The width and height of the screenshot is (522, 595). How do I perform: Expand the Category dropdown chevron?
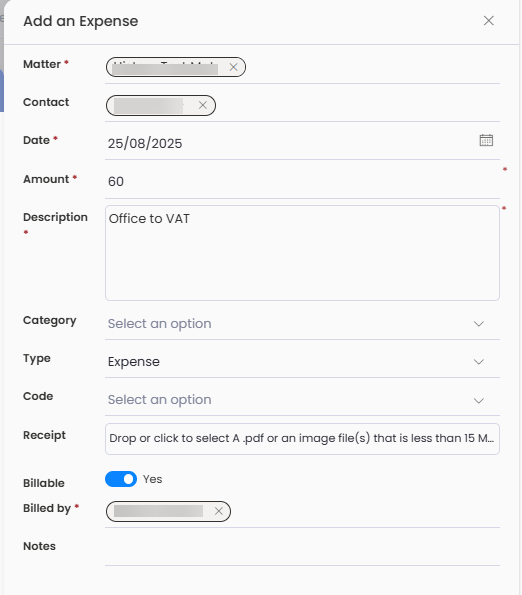click(x=479, y=324)
